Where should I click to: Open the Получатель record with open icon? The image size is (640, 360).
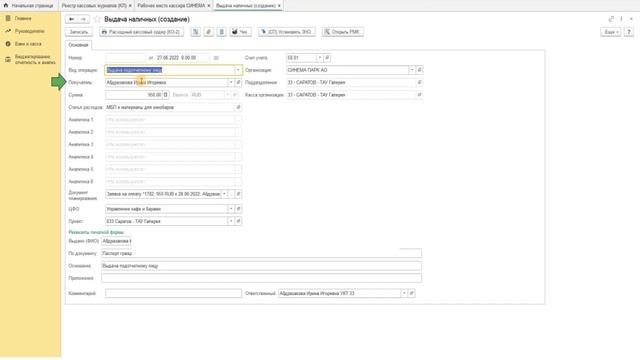coord(238,82)
